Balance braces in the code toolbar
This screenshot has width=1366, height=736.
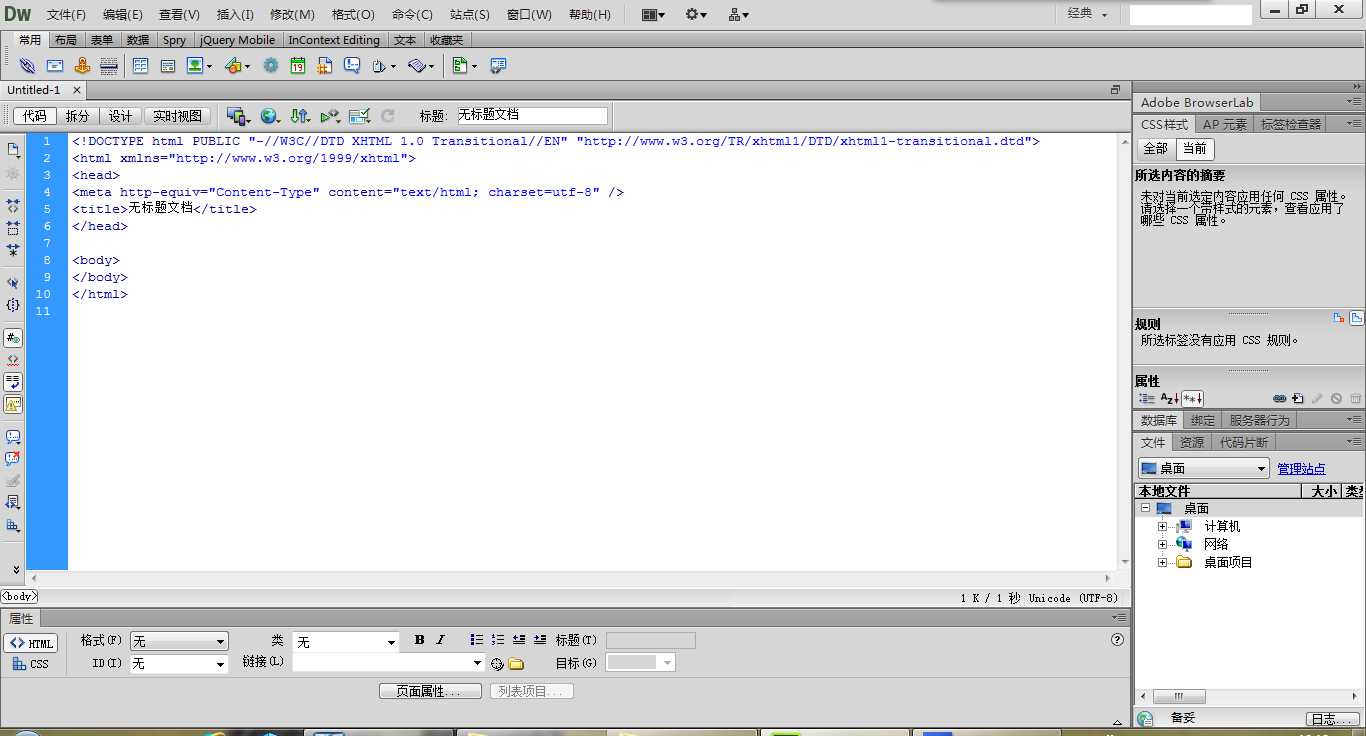click(13, 305)
